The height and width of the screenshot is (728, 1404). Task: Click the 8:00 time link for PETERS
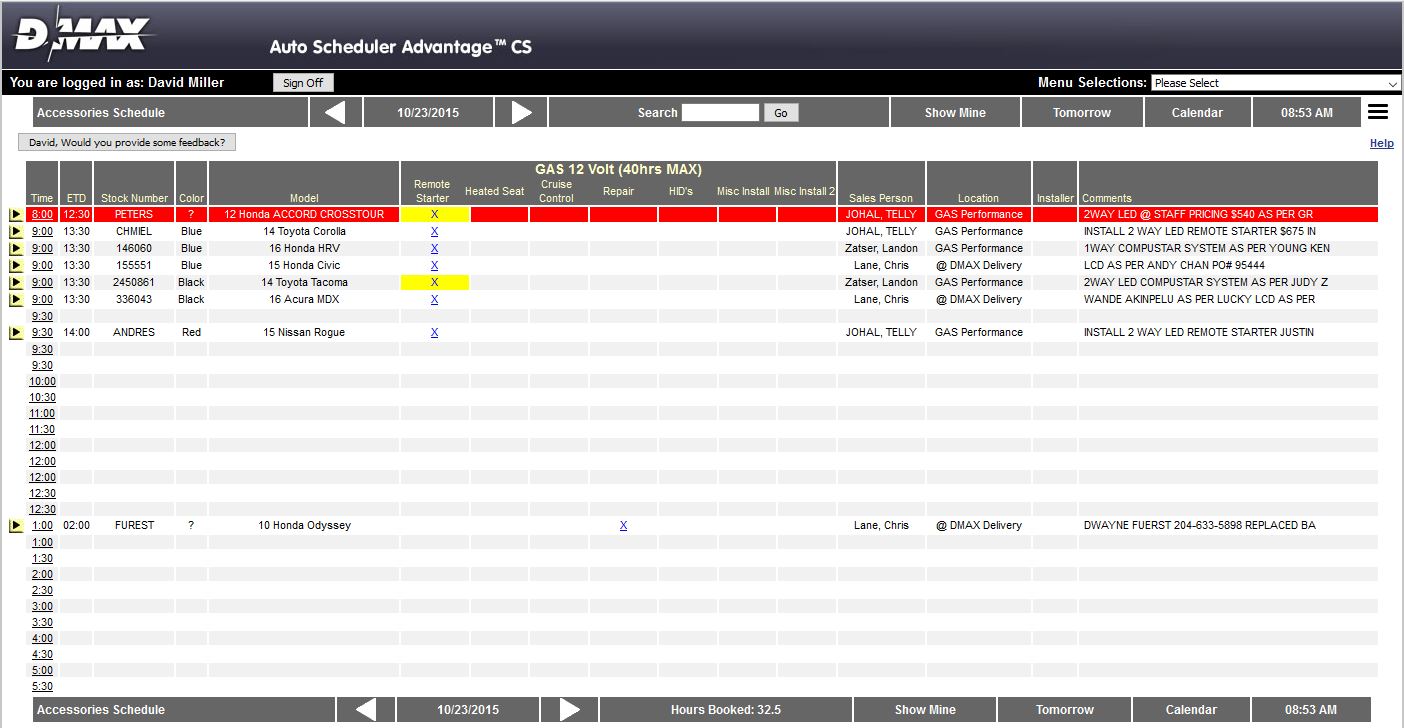coord(42,214)
